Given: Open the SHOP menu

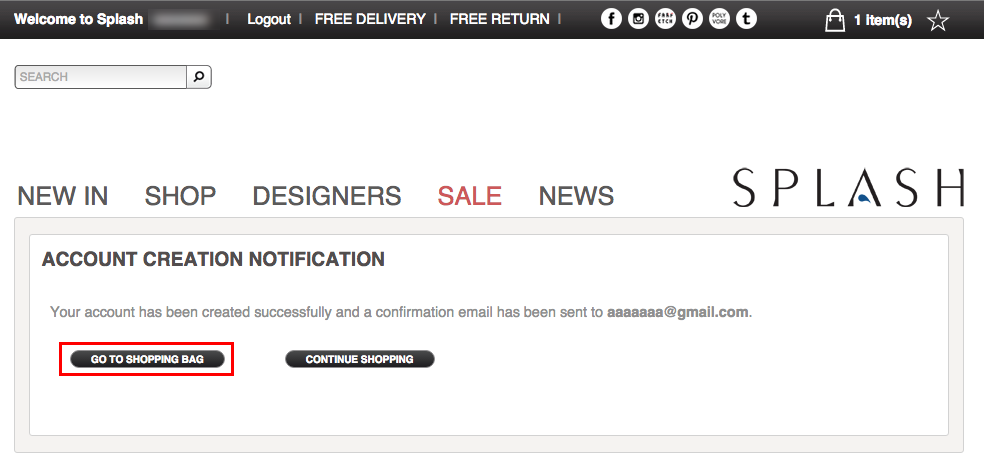Looking at the screenshot, I should tap(180, 196).
